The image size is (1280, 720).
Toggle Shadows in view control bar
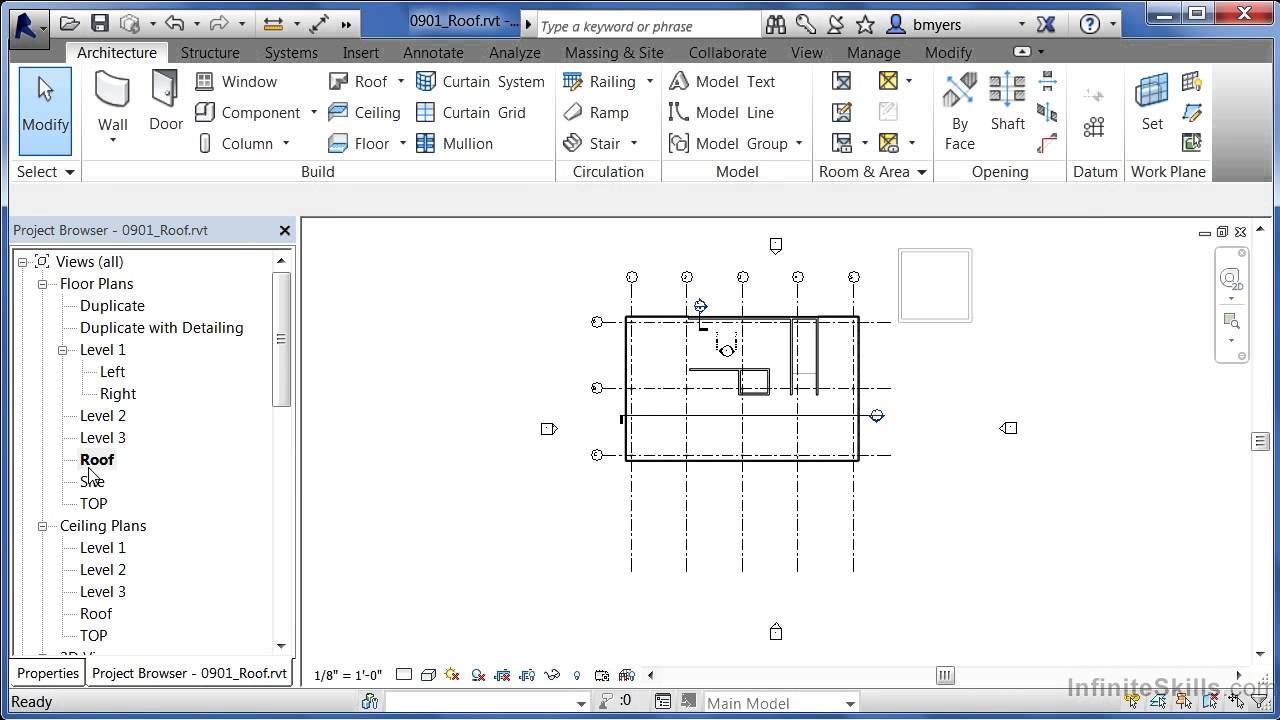pyautogui.click(x=478, y=675)
